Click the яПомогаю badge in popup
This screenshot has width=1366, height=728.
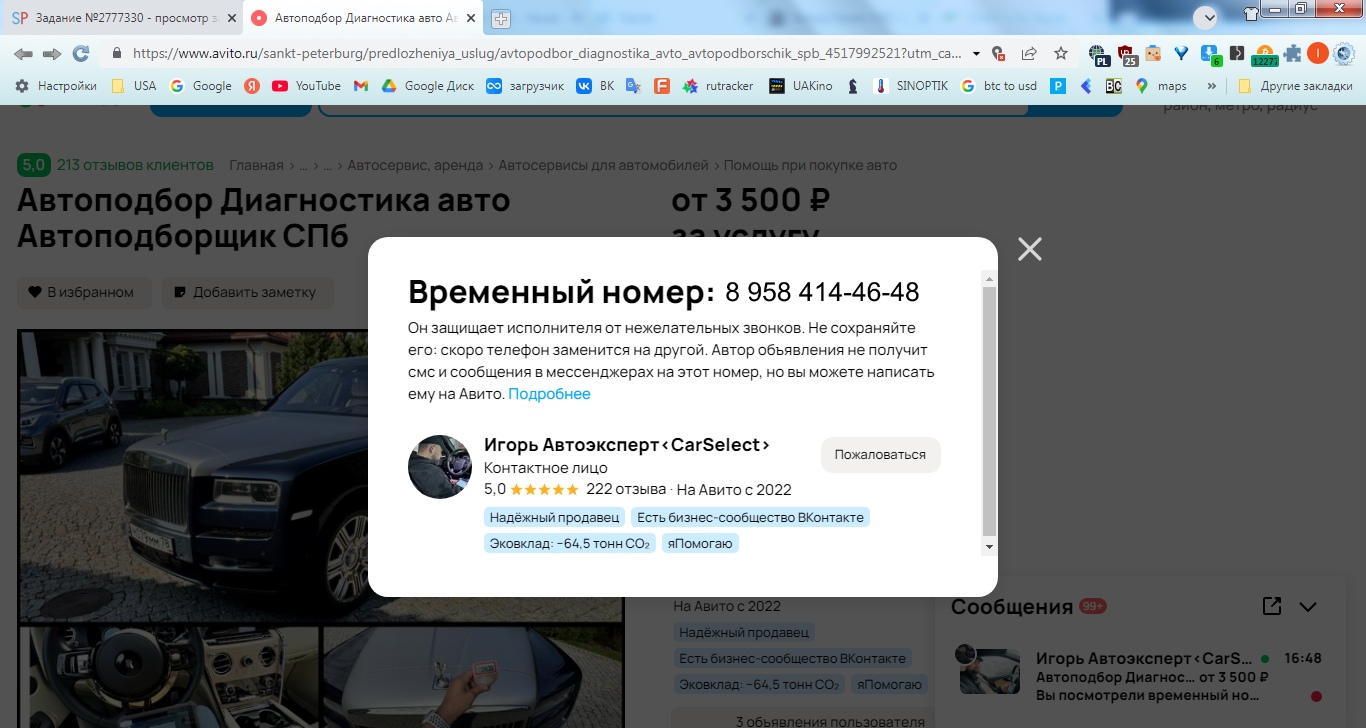(700, 544)
